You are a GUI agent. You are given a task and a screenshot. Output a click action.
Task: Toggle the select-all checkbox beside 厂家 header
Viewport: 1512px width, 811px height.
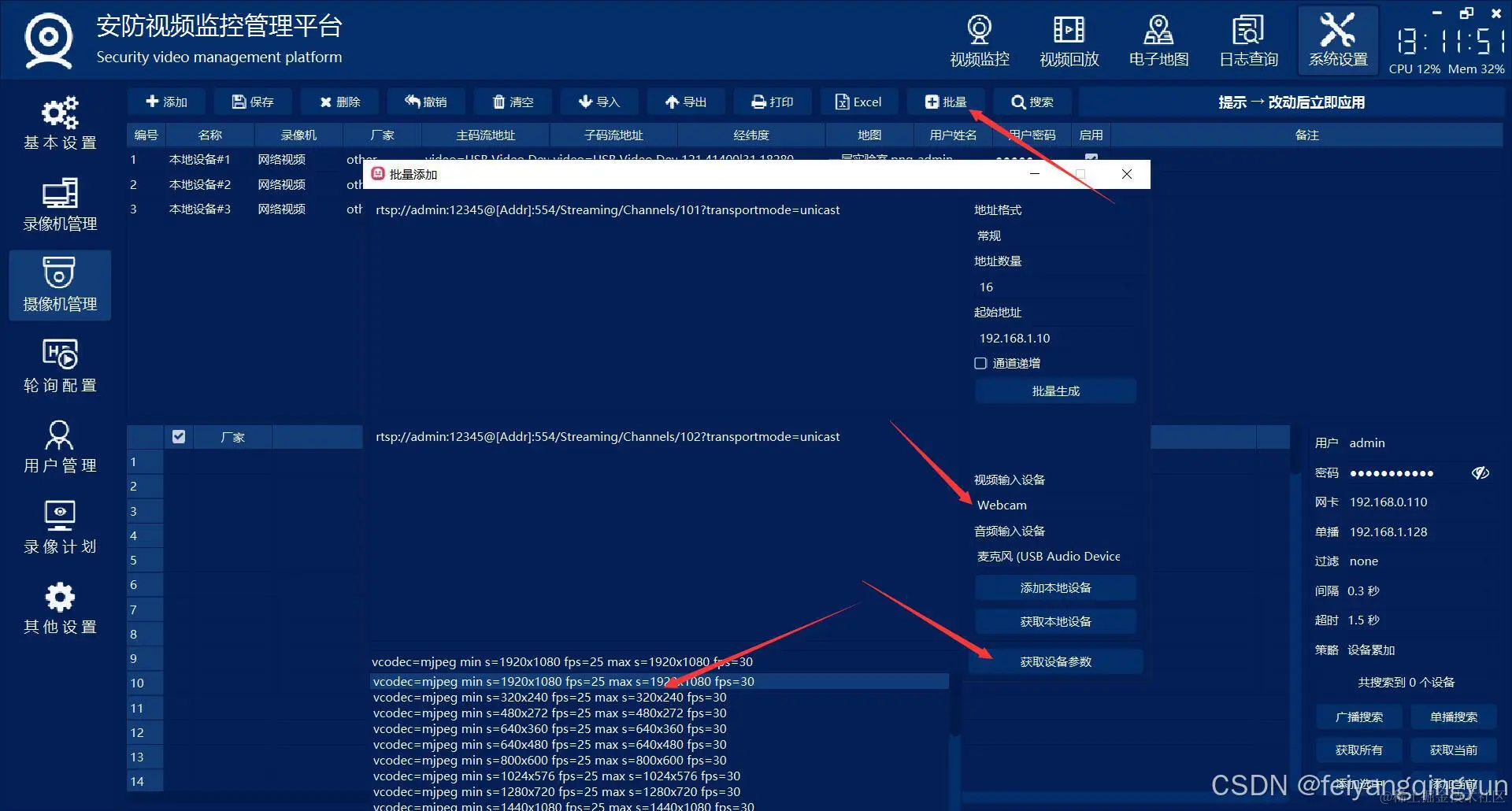179,436
